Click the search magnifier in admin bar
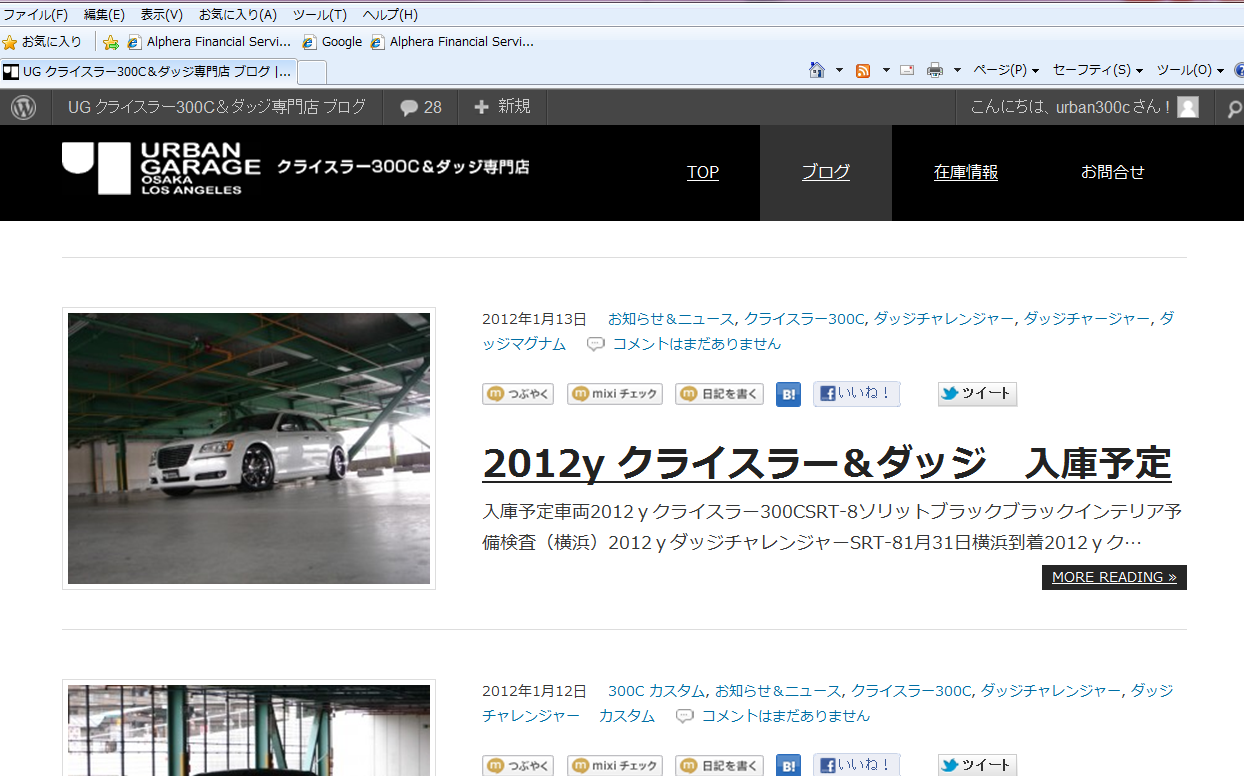Screen dimensions: 1244x776 (1234, 109)
